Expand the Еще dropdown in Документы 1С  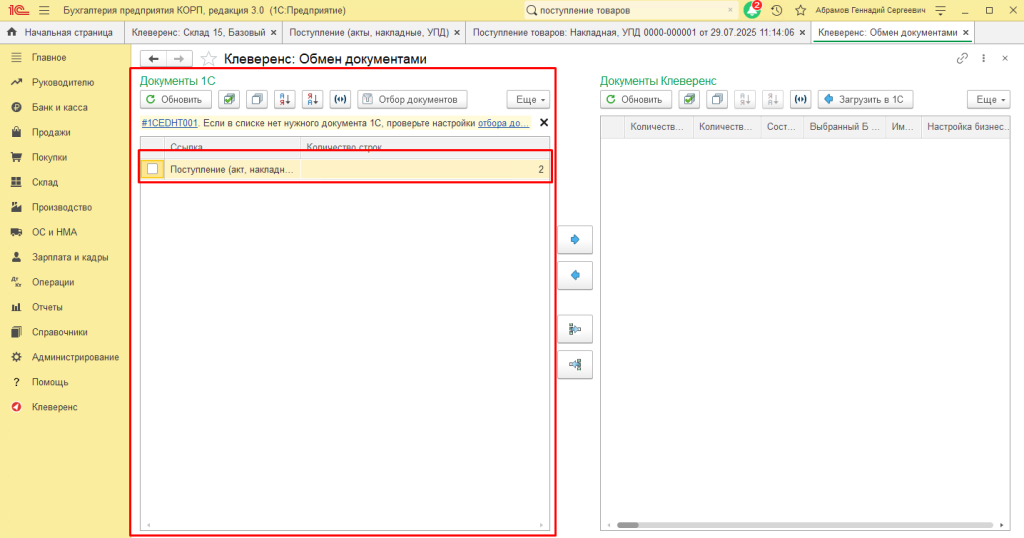coord(528,99)
